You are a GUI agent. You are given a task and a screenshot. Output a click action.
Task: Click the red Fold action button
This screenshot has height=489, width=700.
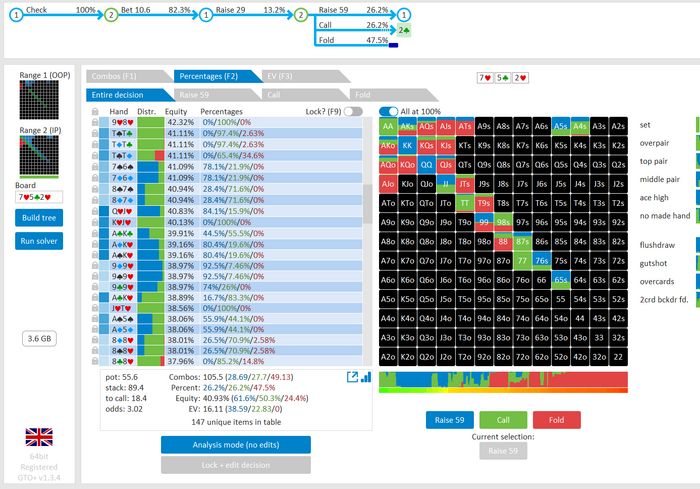point(556,420)
